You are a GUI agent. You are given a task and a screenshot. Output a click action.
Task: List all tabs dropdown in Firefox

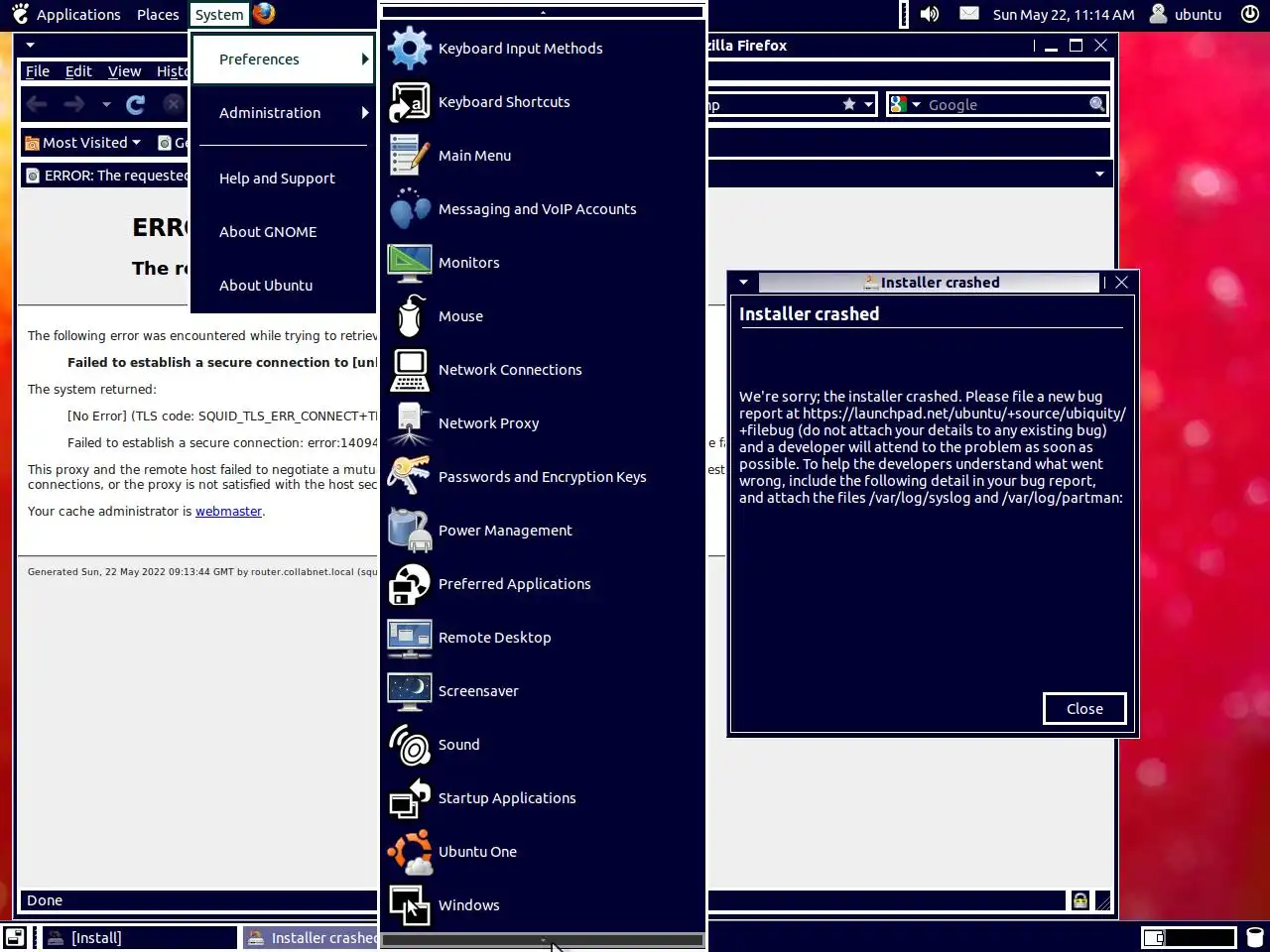click(1099, 175)
